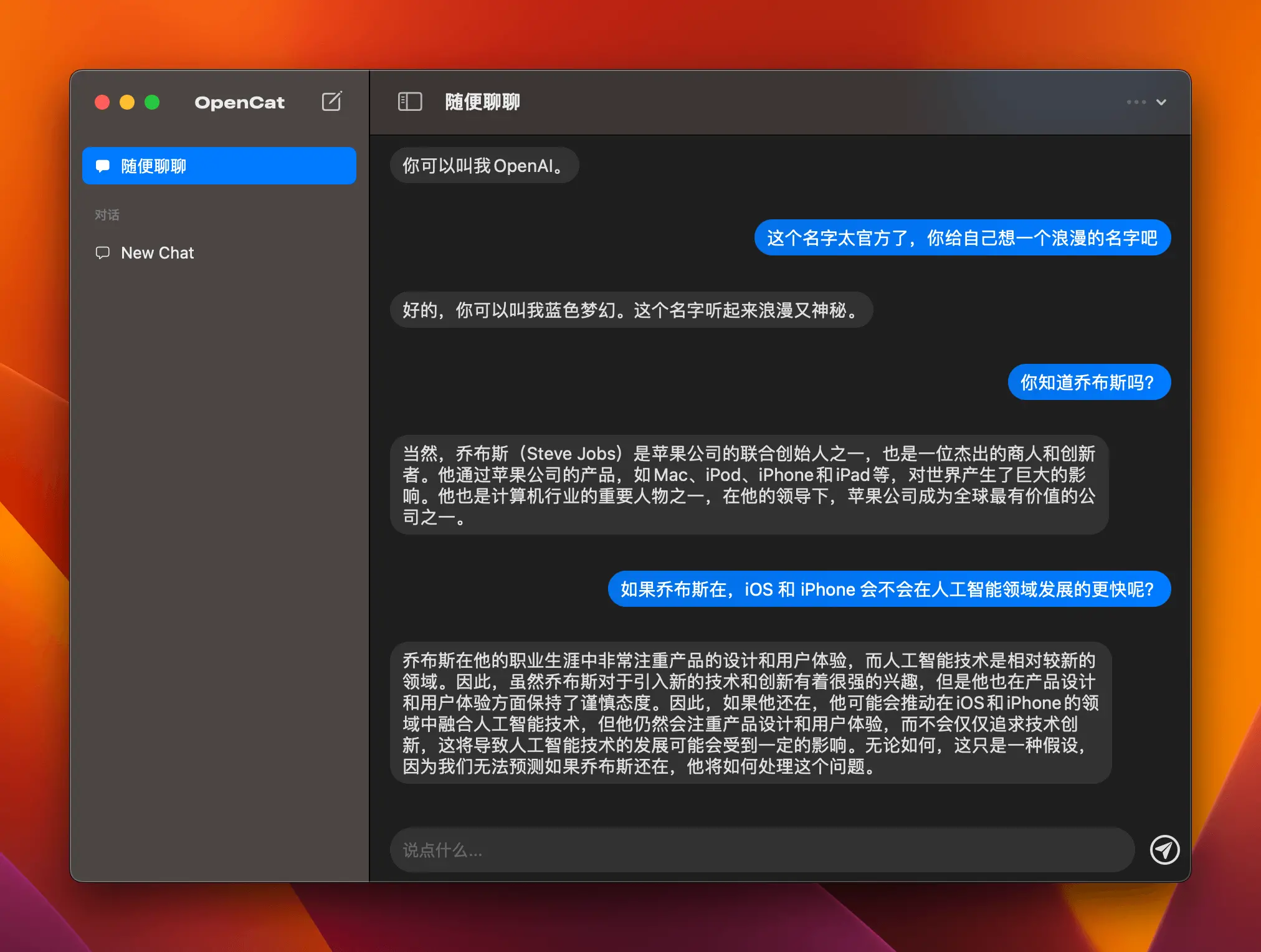The width and height of the screenshot is (1261, 952).
Task: Expand the chevron dropdown in header
Action: pyautogui.click(x=1161, y=102)
